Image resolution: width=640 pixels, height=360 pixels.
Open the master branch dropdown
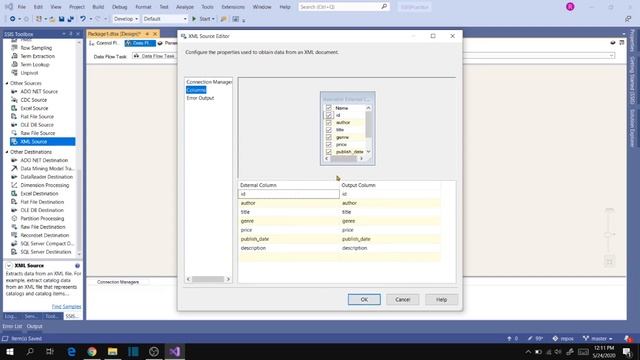click(x=598, y=338)
